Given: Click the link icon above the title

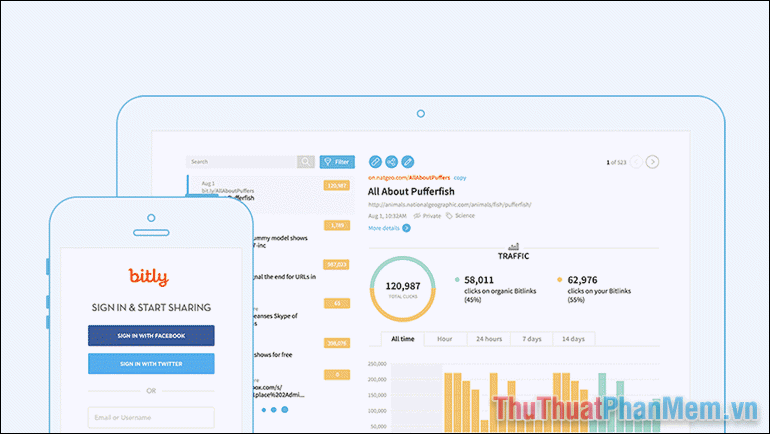Looking at the screenshot, I should 375,161.
